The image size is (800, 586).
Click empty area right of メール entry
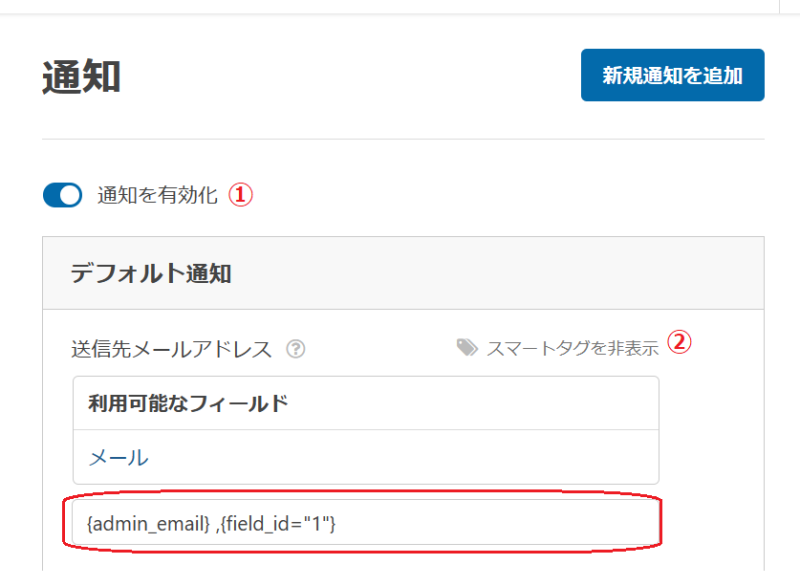point(403,457)
